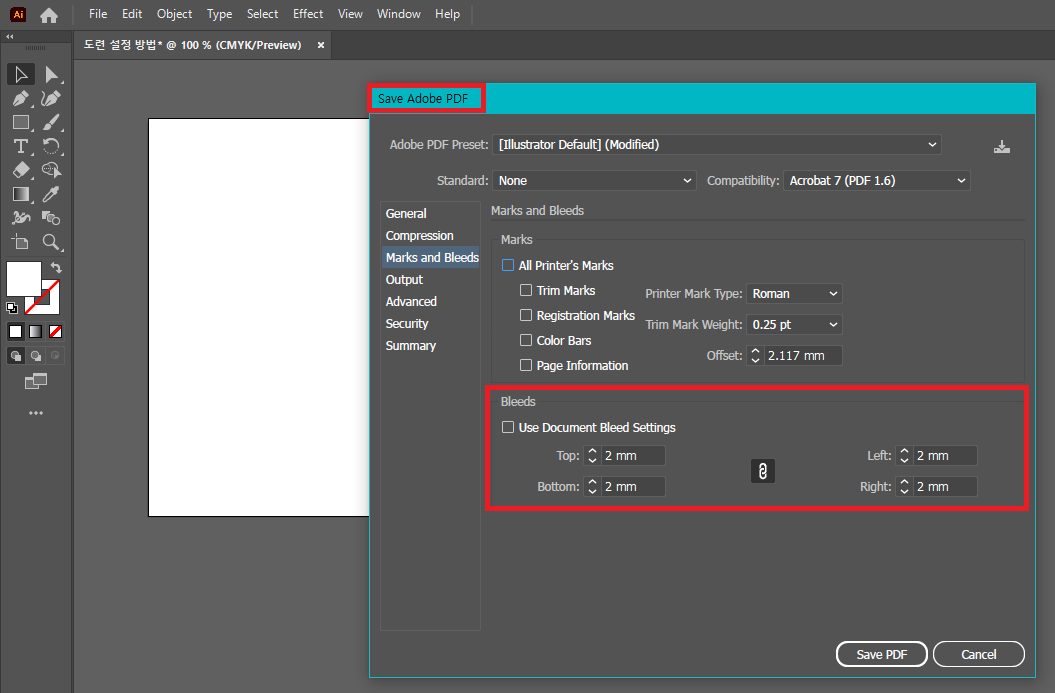Click the Cancel button
This screenshot has width=1055, height=693.
978,654
